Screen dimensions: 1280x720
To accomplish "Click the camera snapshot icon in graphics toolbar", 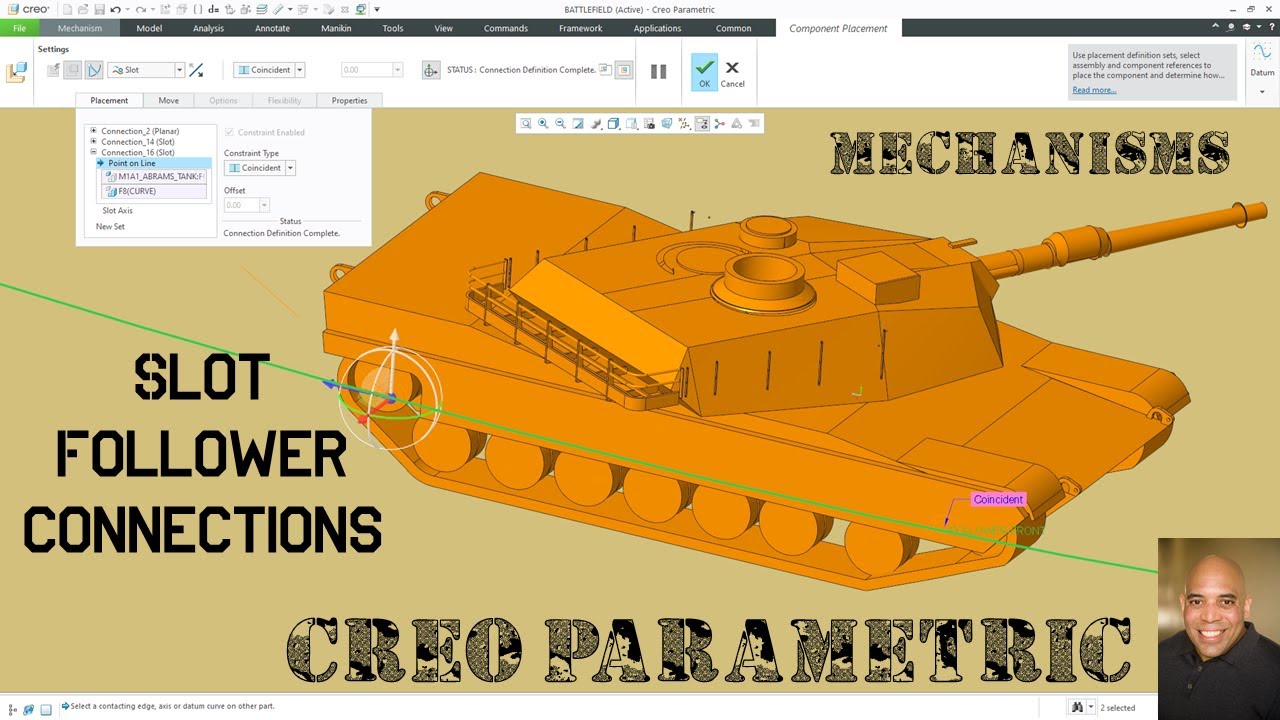I will pyautogui.click(x=649, y=124).
